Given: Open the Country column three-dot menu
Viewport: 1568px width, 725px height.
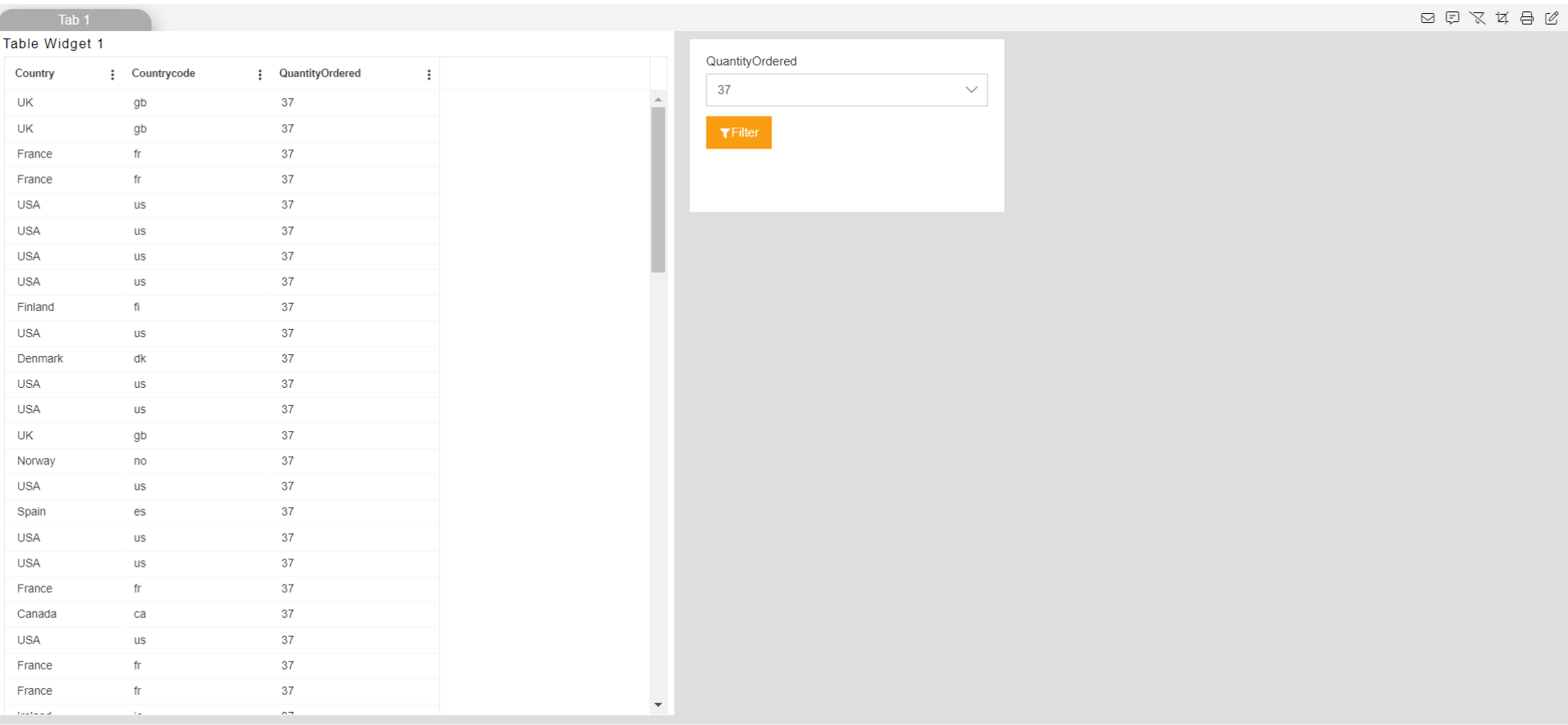Looking at the screenshot, I should point(113,74).
